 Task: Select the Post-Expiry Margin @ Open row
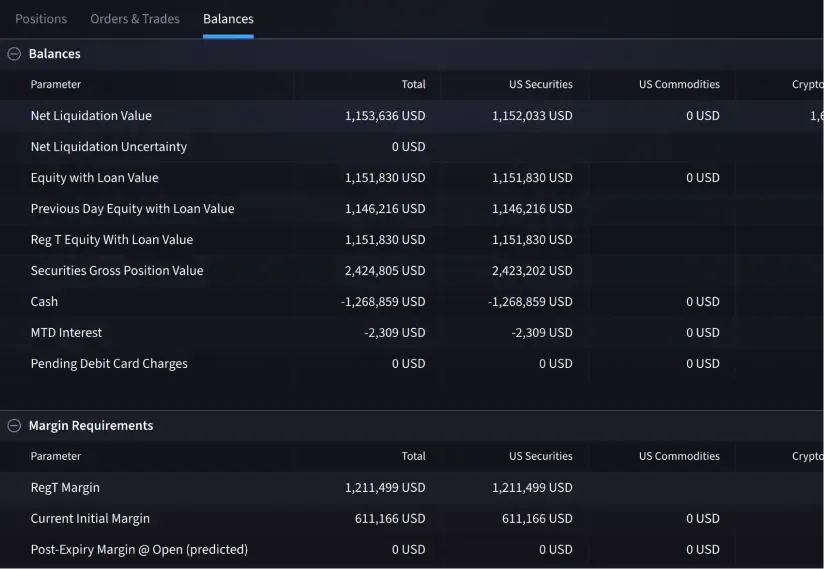(139, 550)
